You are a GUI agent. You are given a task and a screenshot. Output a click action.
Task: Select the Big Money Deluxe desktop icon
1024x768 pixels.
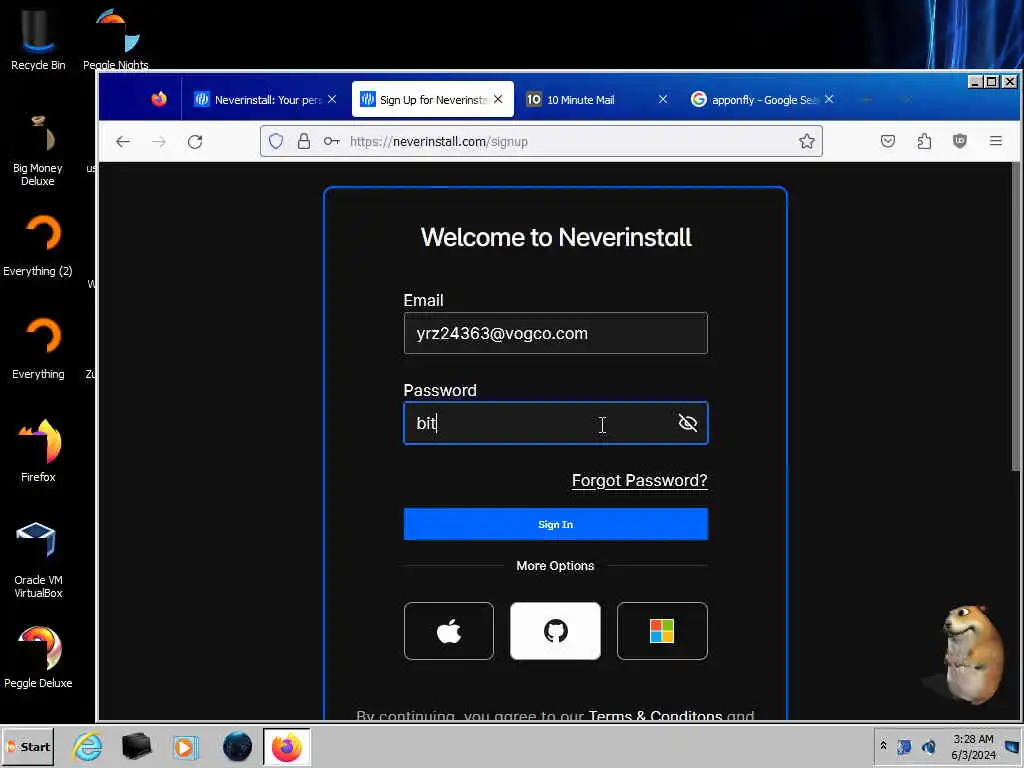38,150
